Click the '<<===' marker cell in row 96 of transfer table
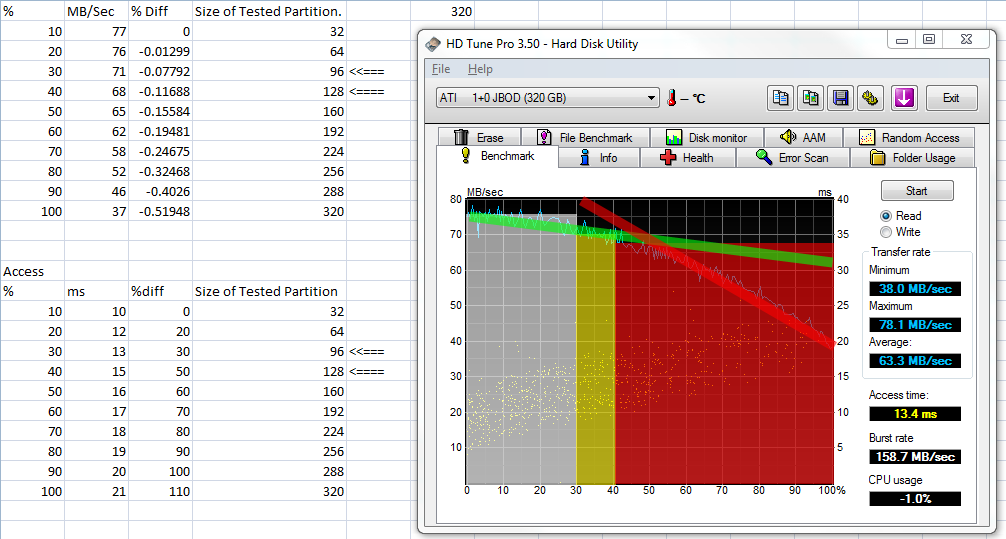Image resolution: width=1006 pixels, height=539 pixels. [379, 71]
